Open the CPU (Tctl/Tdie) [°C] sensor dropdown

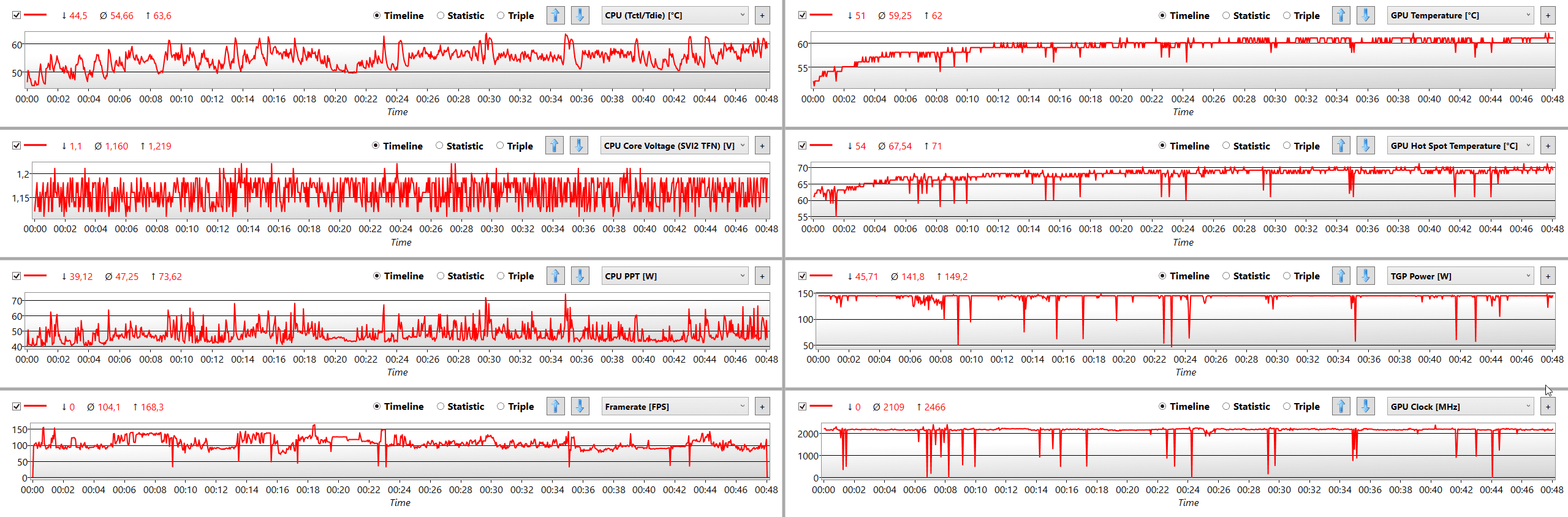click(675, 15)
